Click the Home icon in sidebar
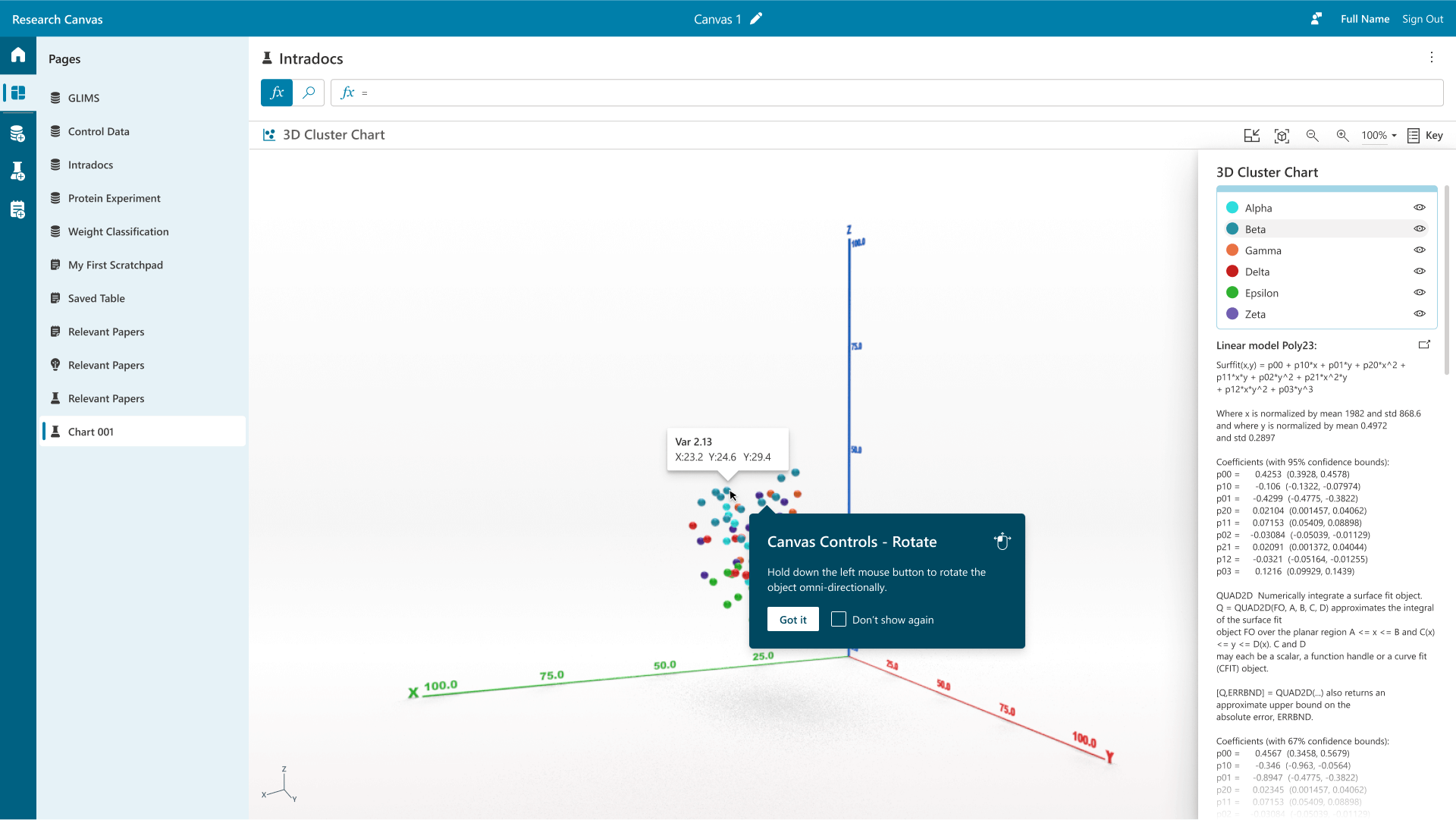Viewport: 1456px width, 820px height. coord(18,55)
